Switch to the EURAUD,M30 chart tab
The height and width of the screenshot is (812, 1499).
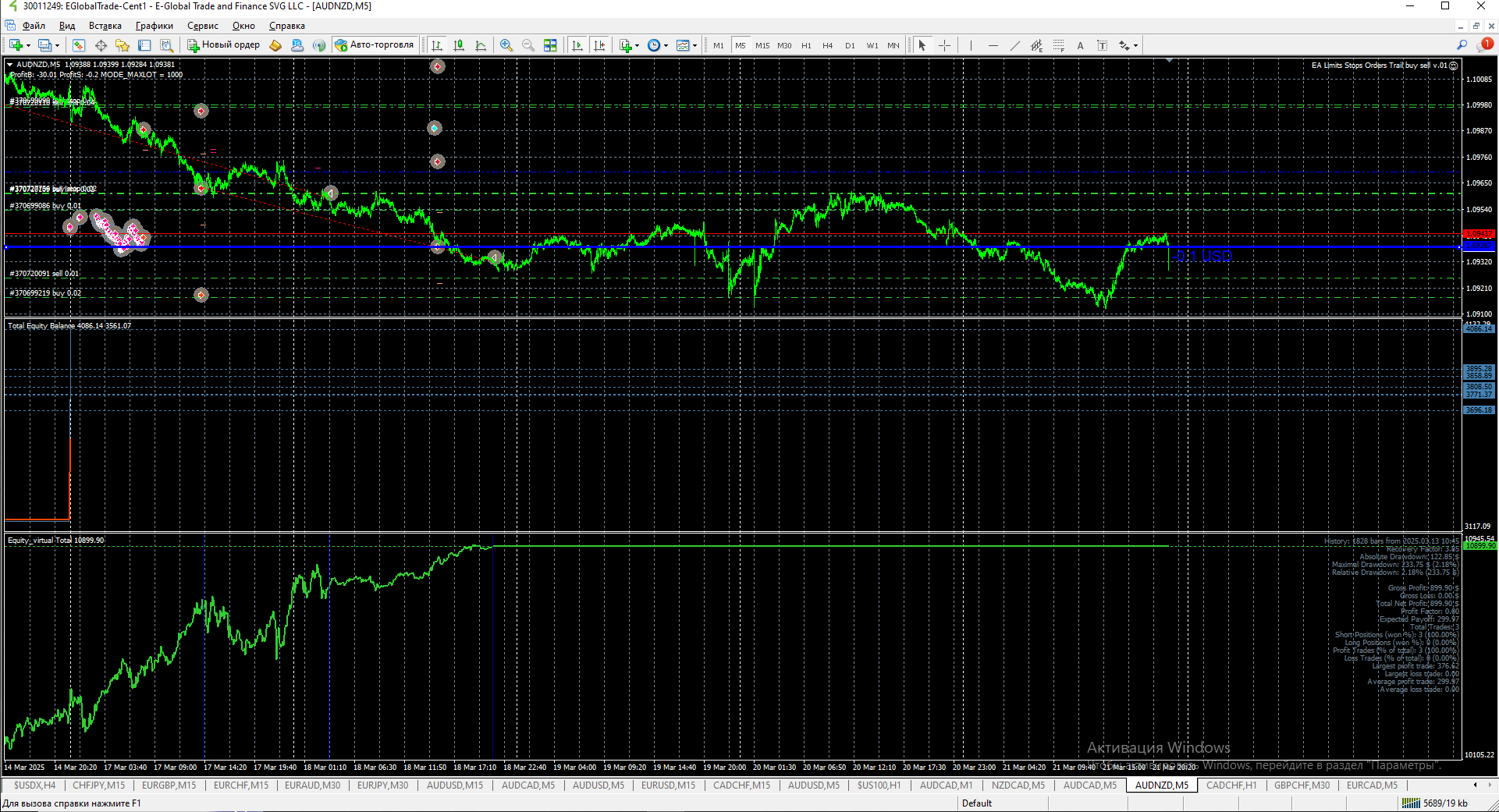(x=312, y=785)
